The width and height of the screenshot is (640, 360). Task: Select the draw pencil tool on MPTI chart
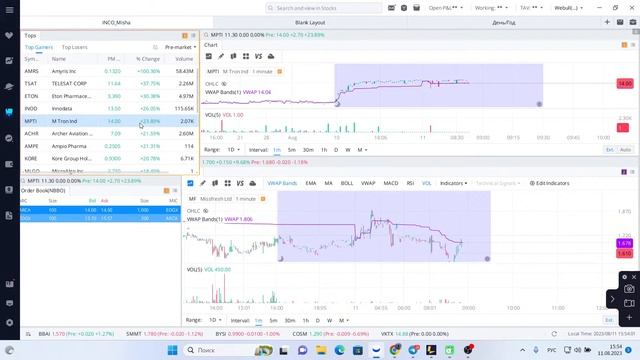(x=221, y=56)
